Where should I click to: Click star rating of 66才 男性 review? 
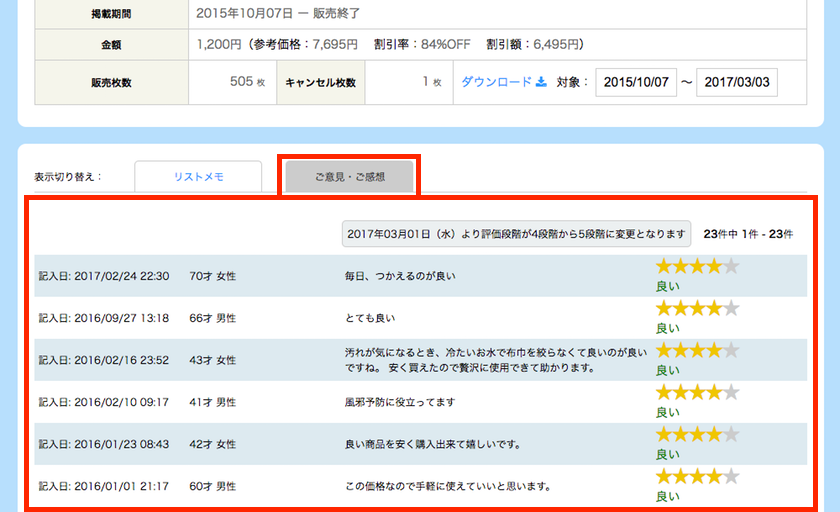[x=697, y=309]
